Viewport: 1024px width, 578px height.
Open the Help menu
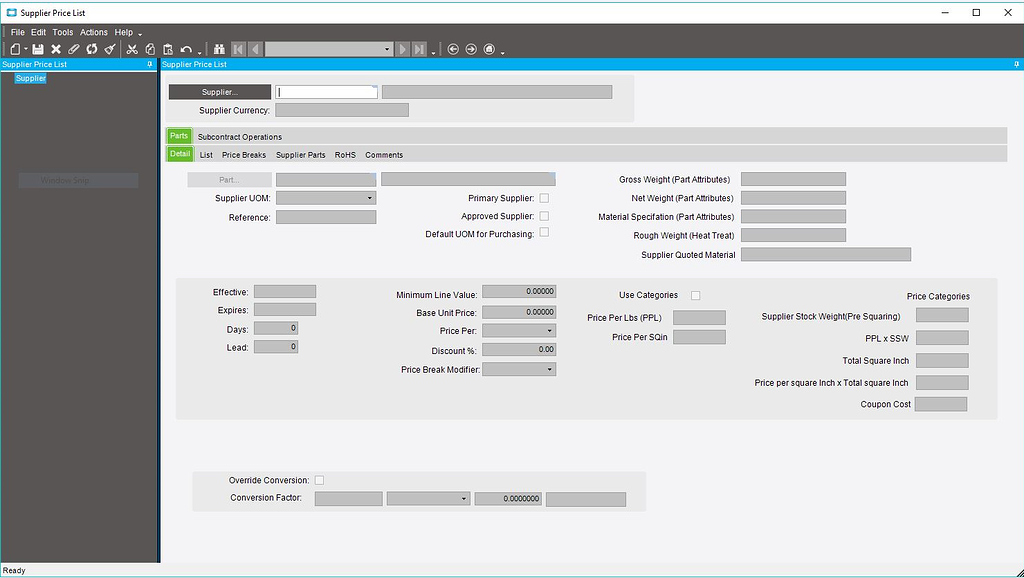123,32
